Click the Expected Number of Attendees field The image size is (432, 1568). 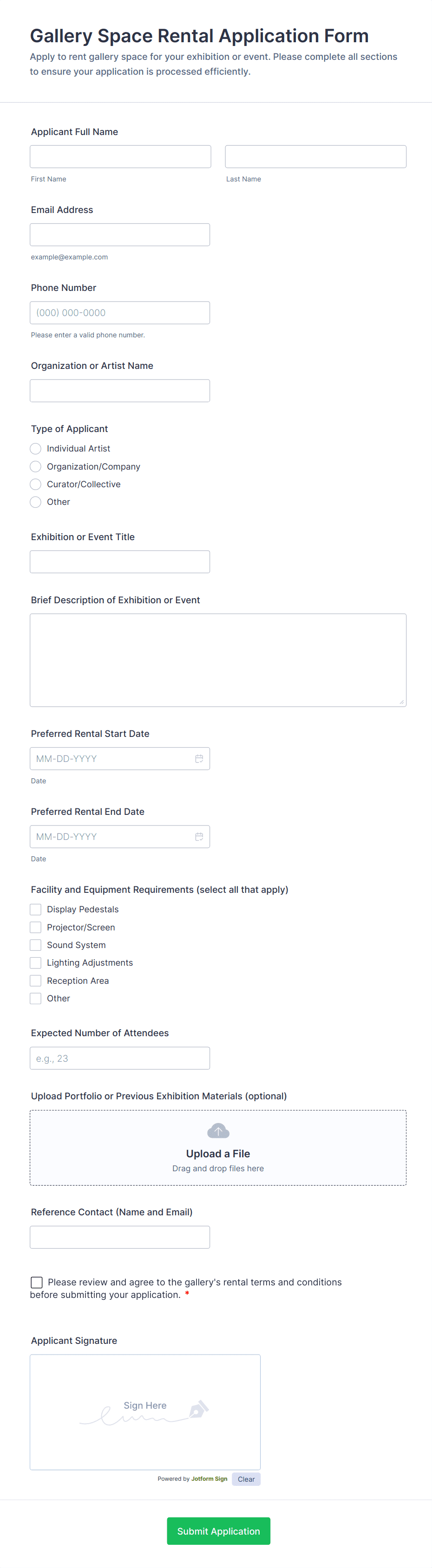pos(119,1058)
